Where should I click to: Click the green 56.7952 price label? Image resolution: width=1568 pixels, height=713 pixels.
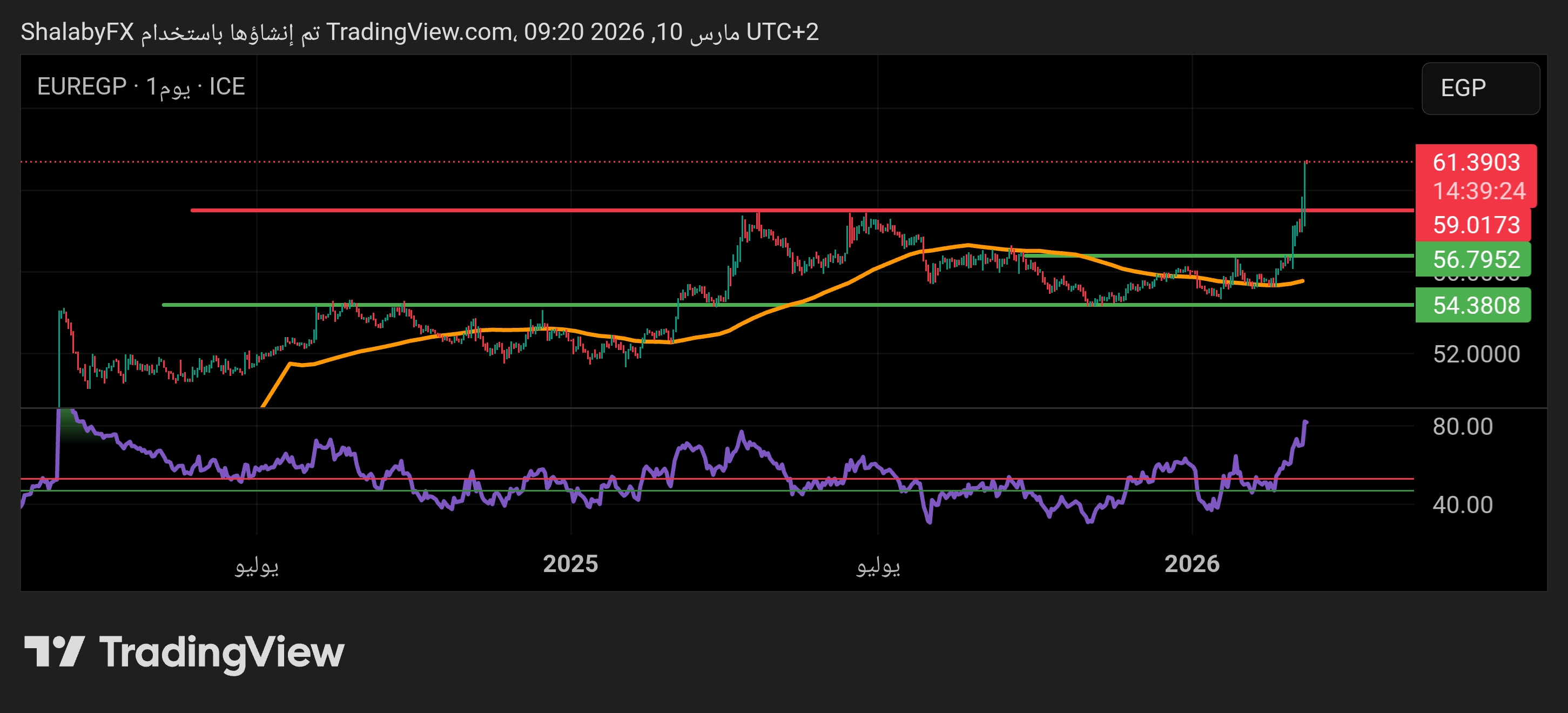tap(1476, 259)
